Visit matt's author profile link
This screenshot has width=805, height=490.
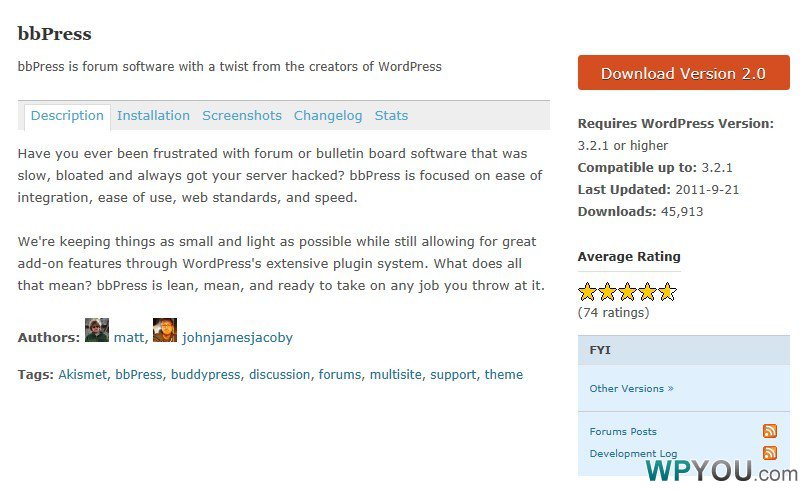[x=129, y=337]
